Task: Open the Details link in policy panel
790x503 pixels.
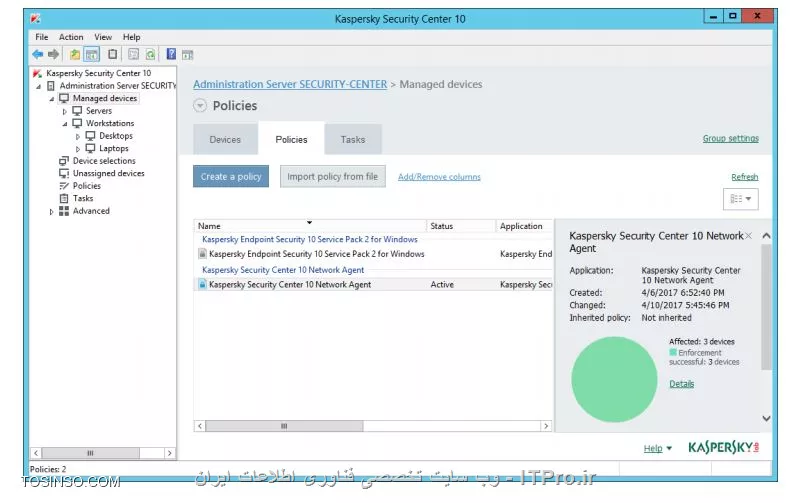Action: (682, 384)
